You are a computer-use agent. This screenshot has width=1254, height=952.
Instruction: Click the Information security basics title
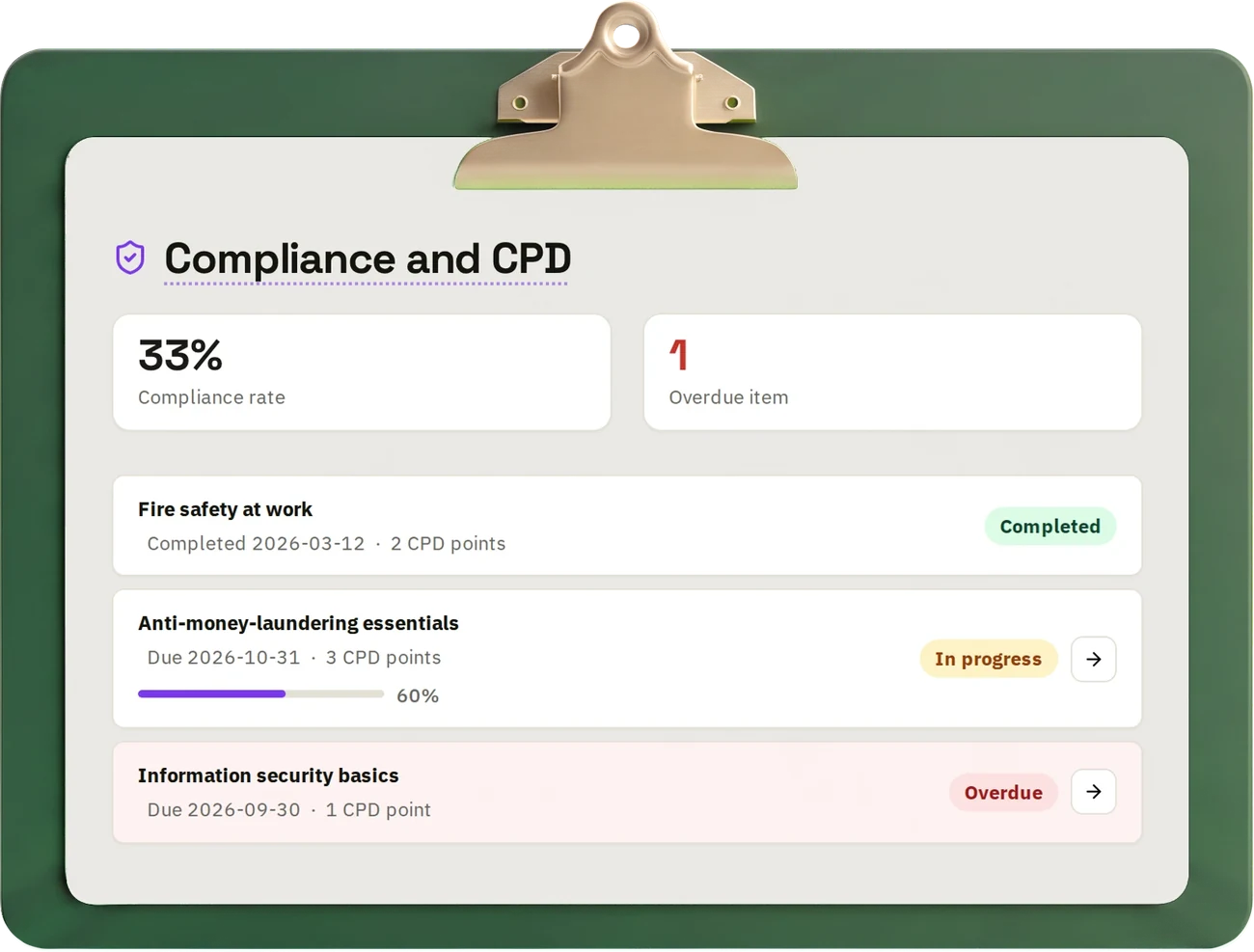268,775
